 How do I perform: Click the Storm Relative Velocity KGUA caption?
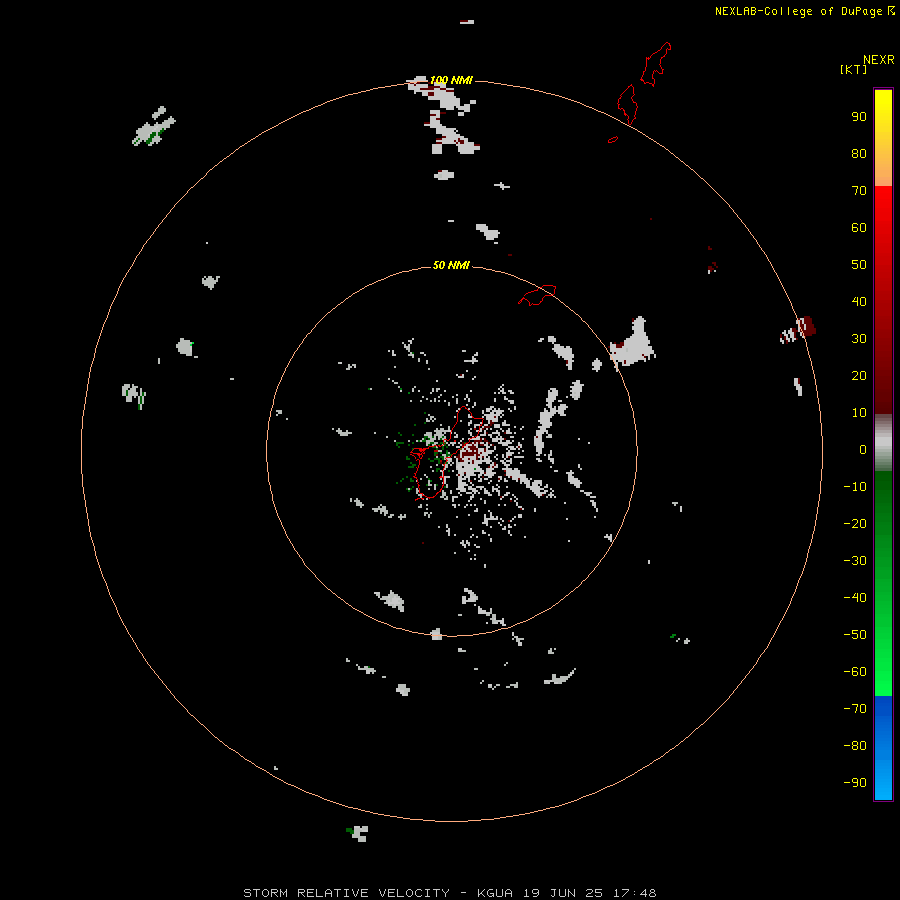click(449, 893)
